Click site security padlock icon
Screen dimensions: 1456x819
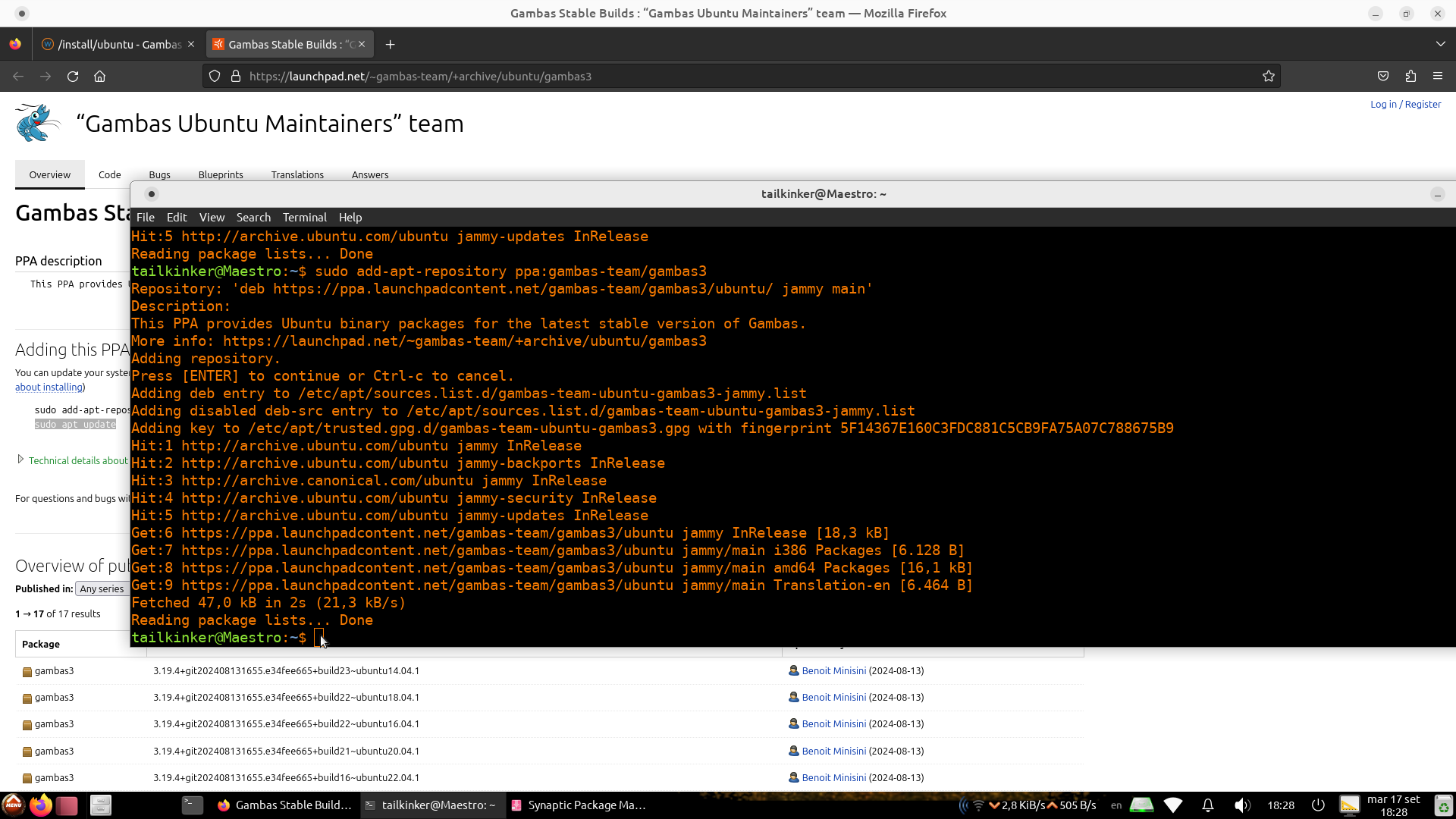tap(236, 76)
